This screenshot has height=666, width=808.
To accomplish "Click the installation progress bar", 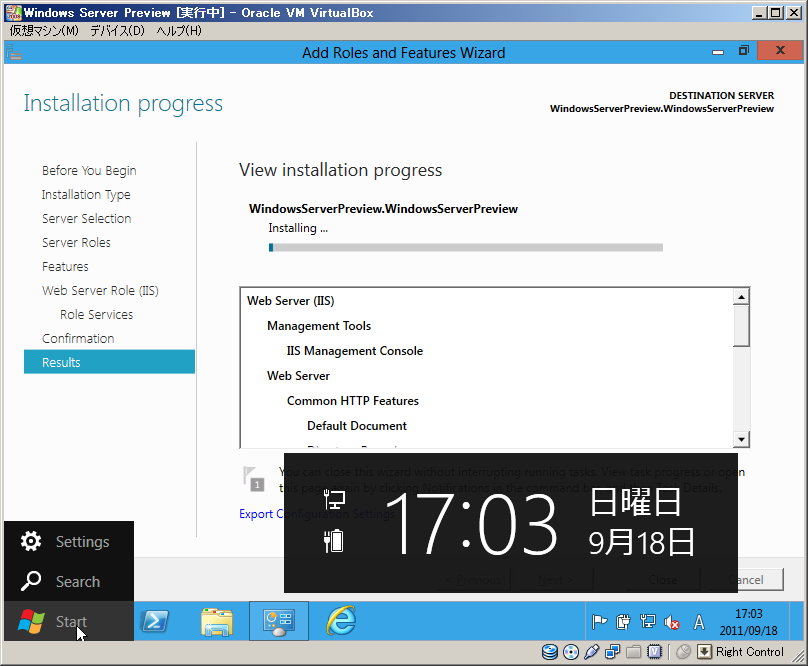I will (x=465, y=247).
